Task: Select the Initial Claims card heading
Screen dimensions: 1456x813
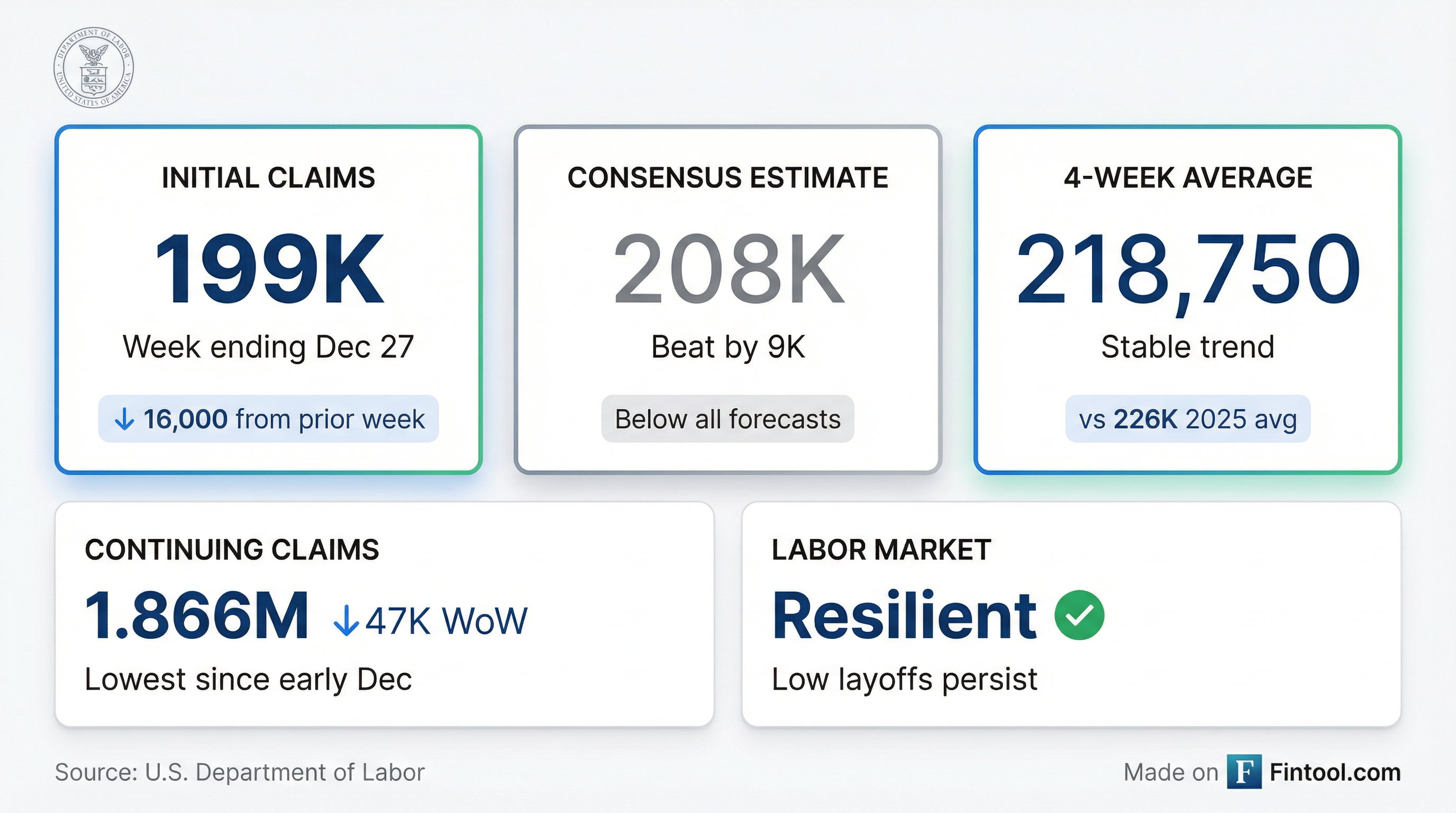Action: (268, 177)
